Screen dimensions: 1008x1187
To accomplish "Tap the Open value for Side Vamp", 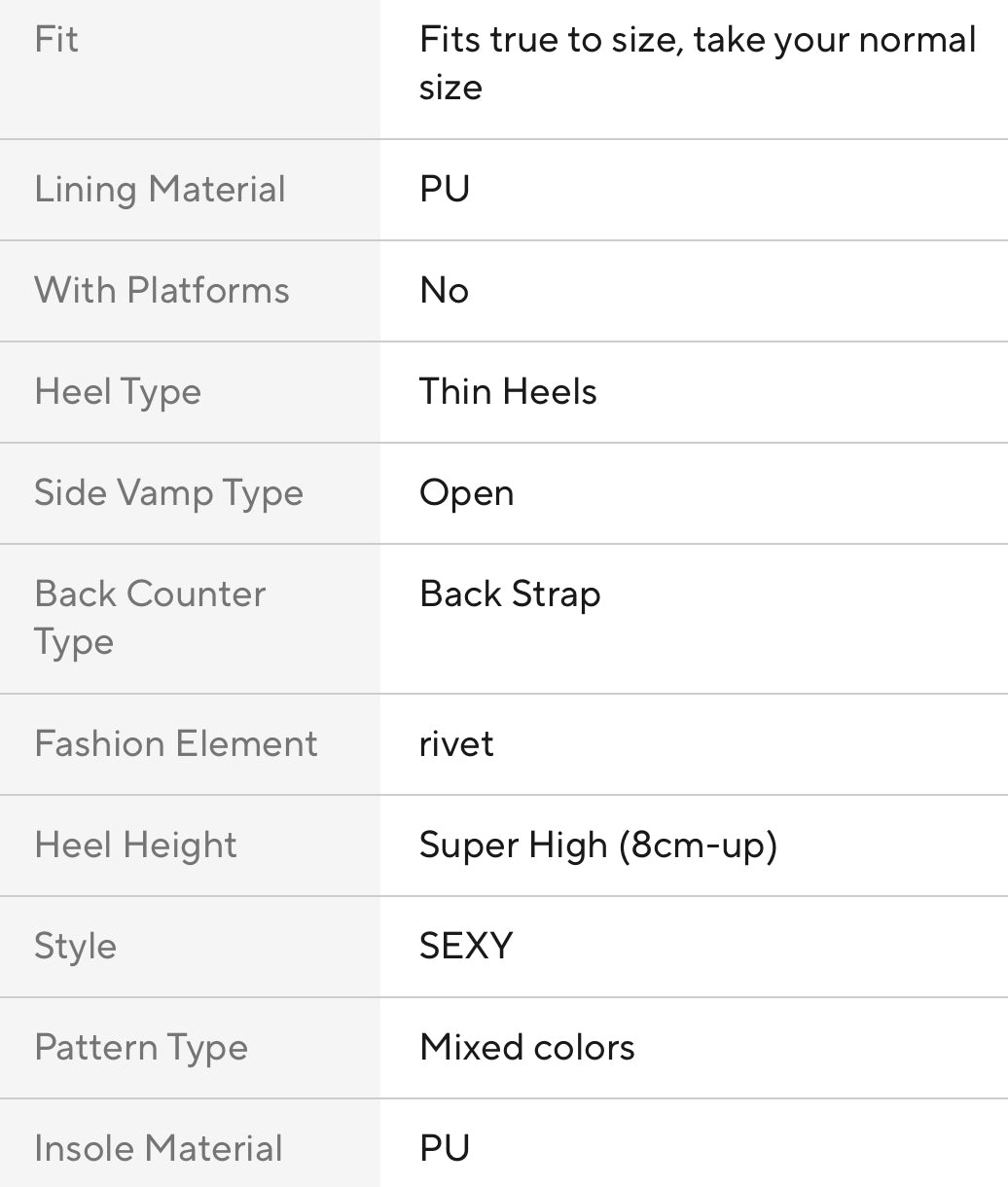I will click(466, 493).
